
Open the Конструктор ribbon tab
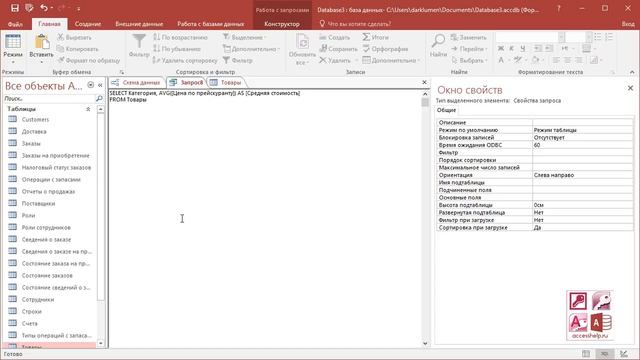pos(282,24)
